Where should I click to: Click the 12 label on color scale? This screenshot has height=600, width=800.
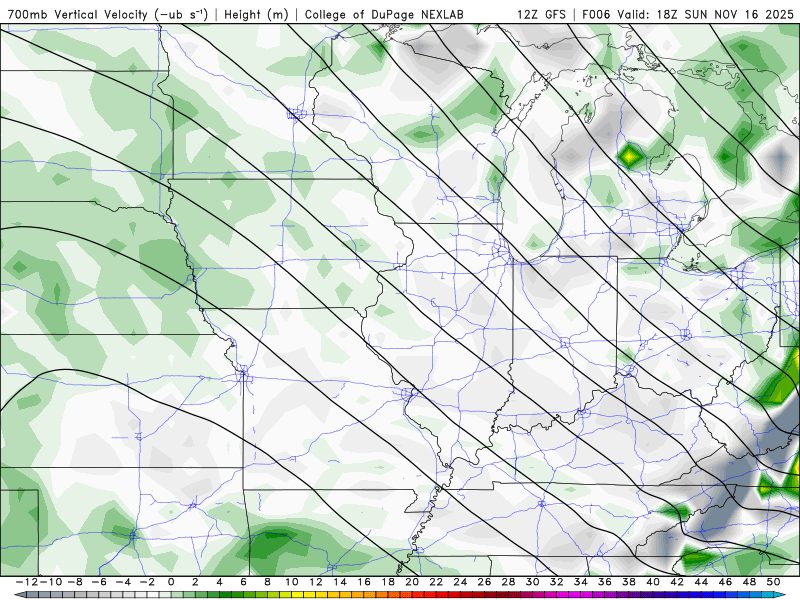316,582
